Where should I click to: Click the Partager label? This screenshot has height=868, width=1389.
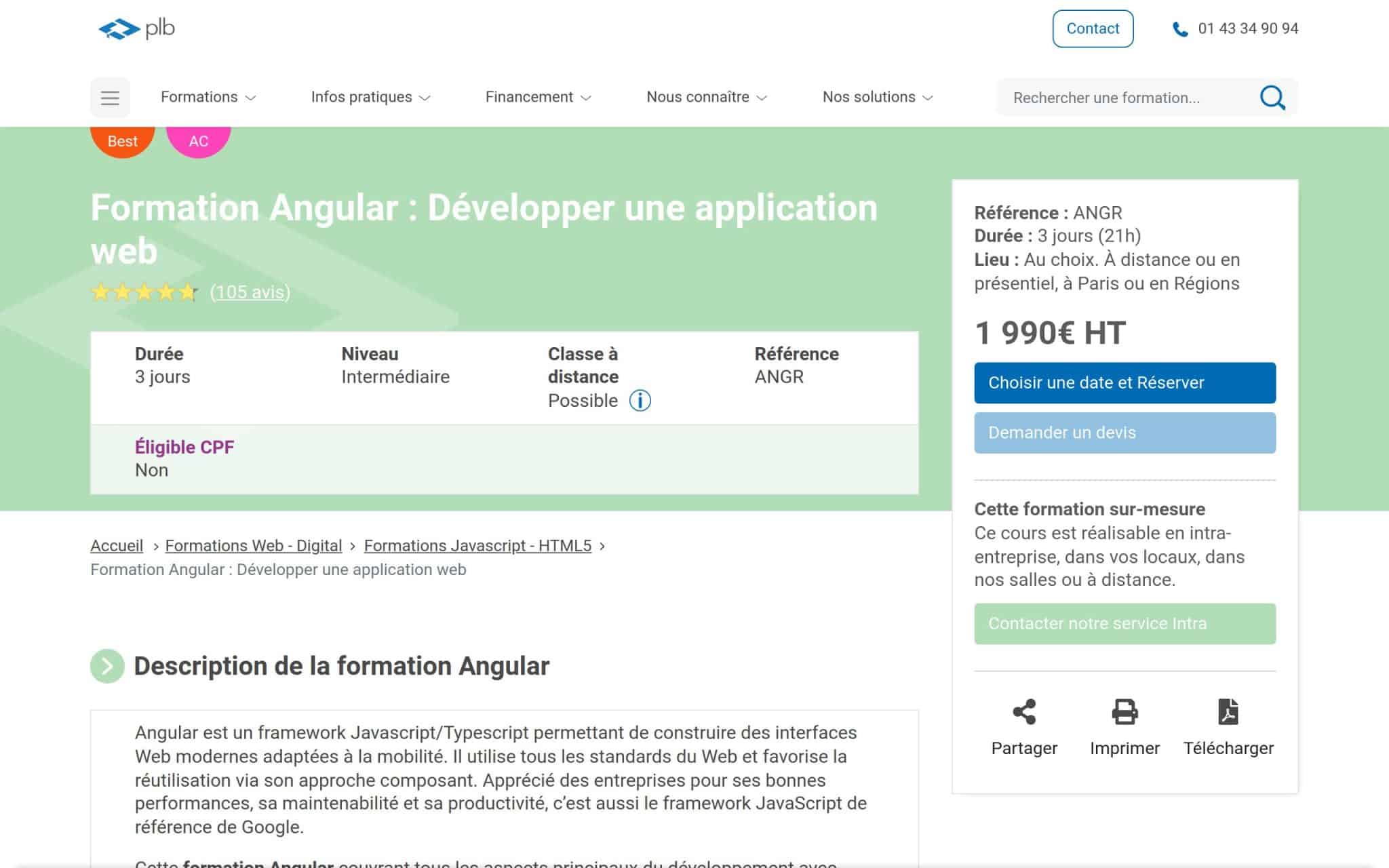coord(1024,748)
